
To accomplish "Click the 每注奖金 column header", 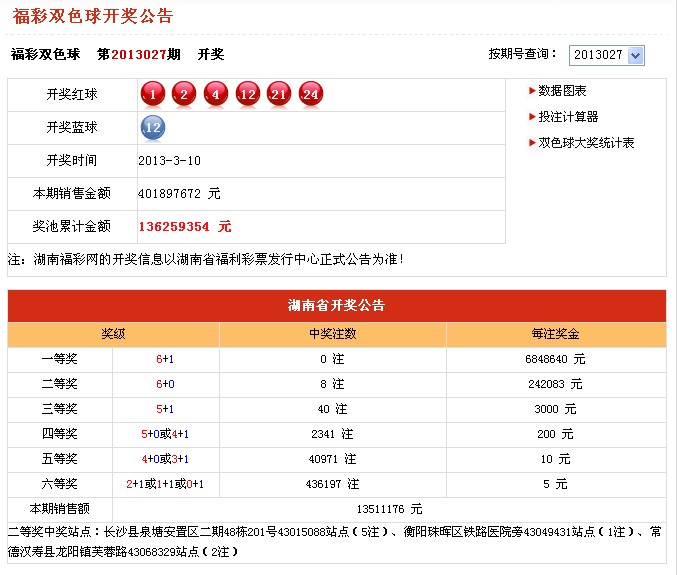I will pyautogui.click(x=556, y=334).
